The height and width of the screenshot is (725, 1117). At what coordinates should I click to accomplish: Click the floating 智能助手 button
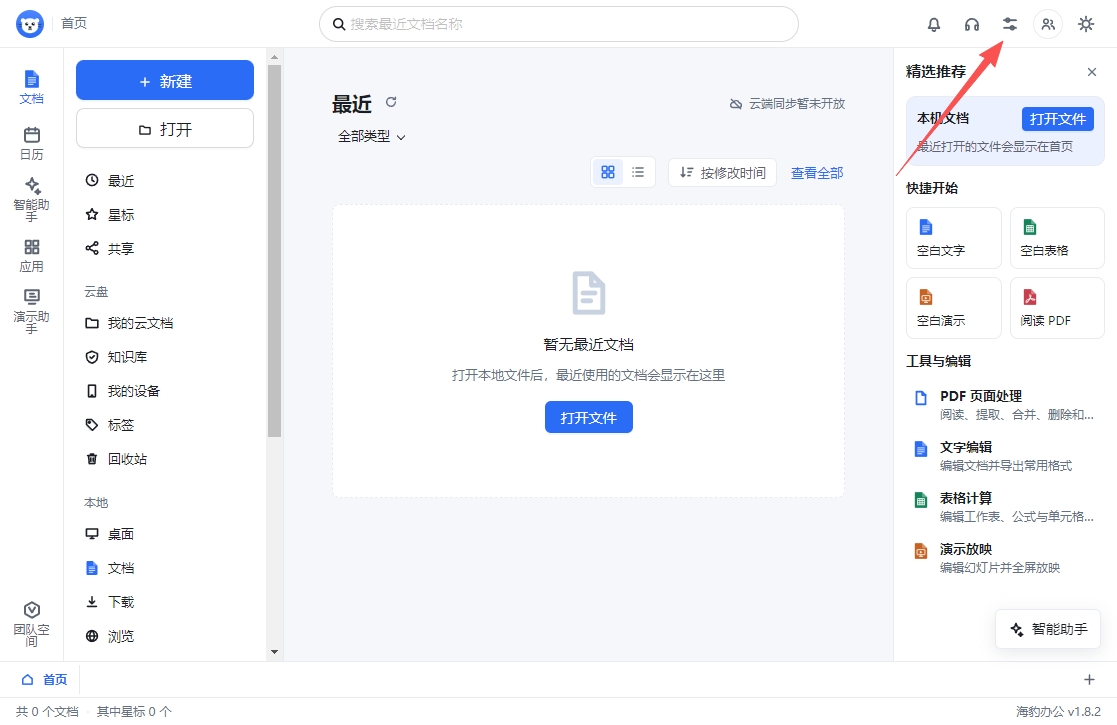(1048, 630)
